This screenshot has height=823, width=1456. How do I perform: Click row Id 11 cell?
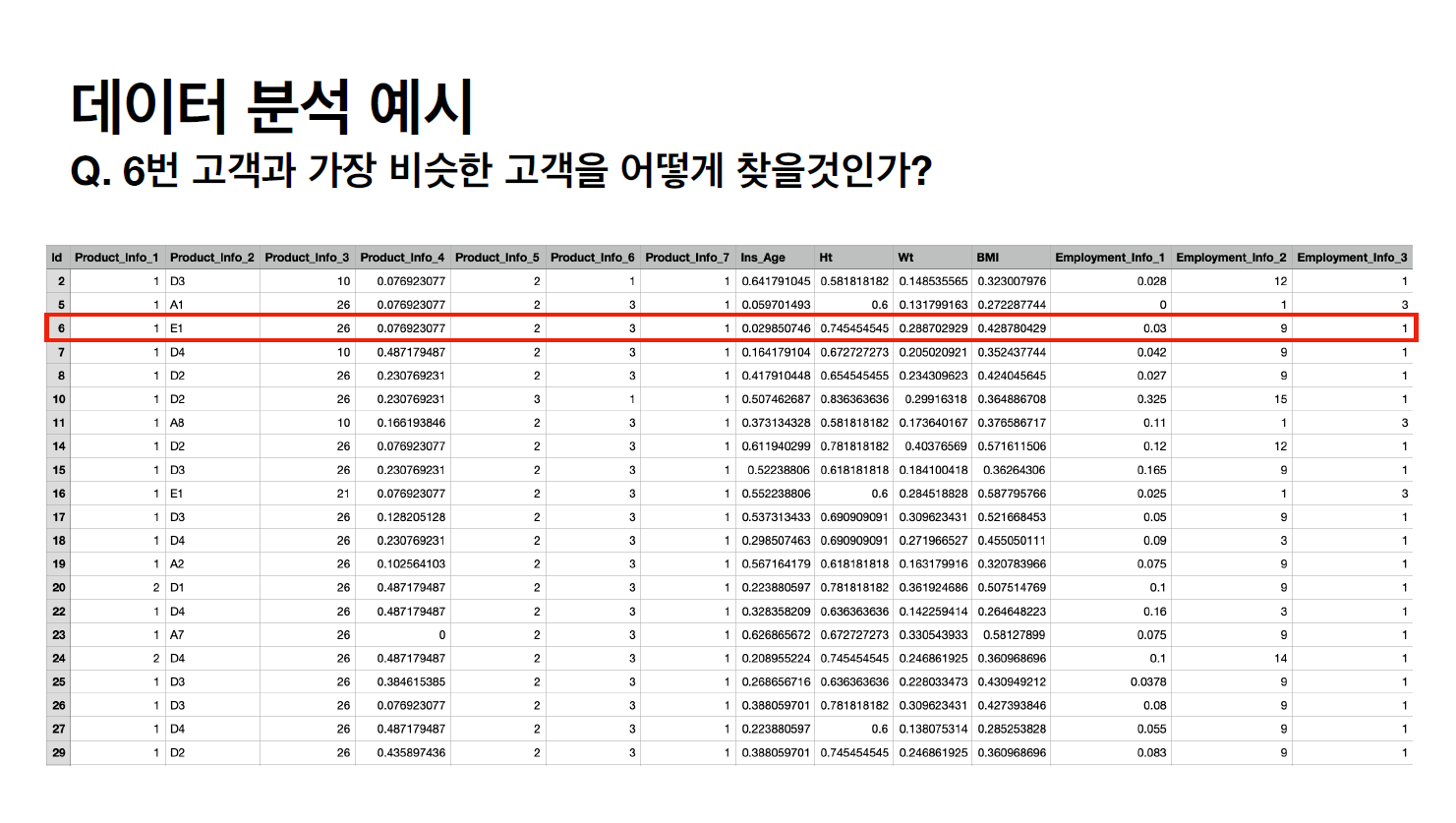tap(58, 423)
